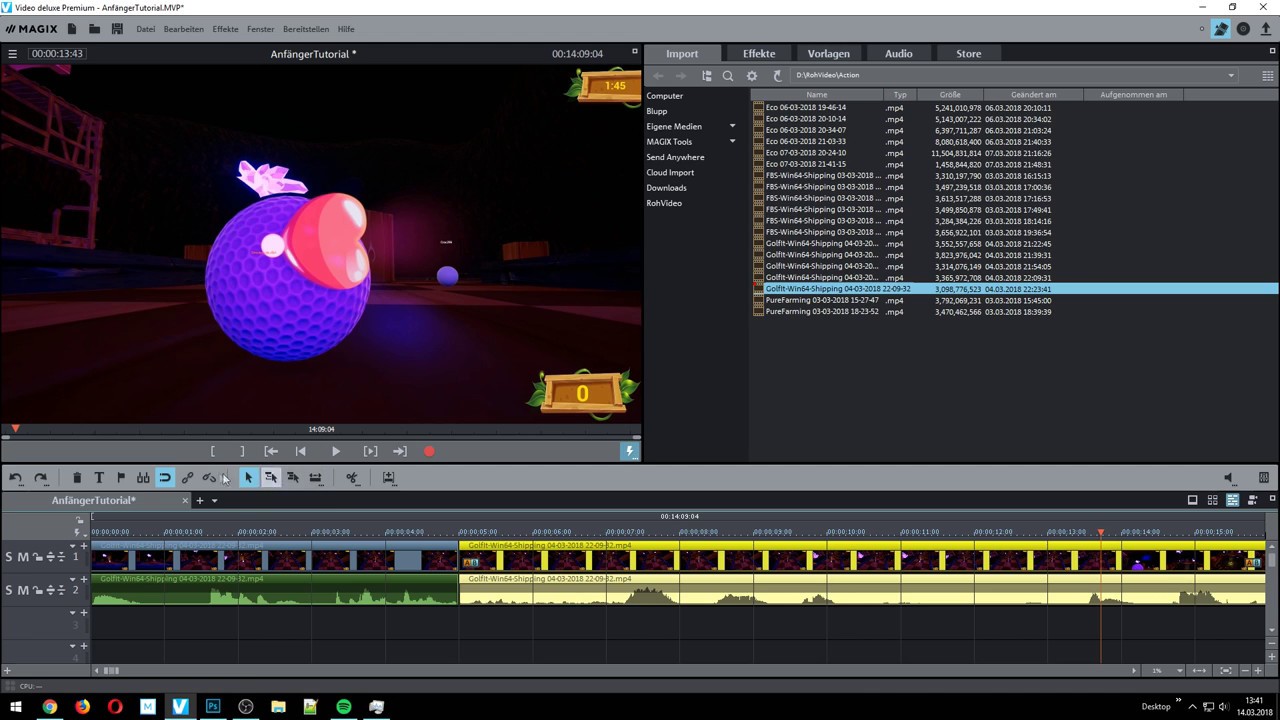The image size is (1280, 720).
Task: Mute track 2 with M button
Action: (23, 590)
